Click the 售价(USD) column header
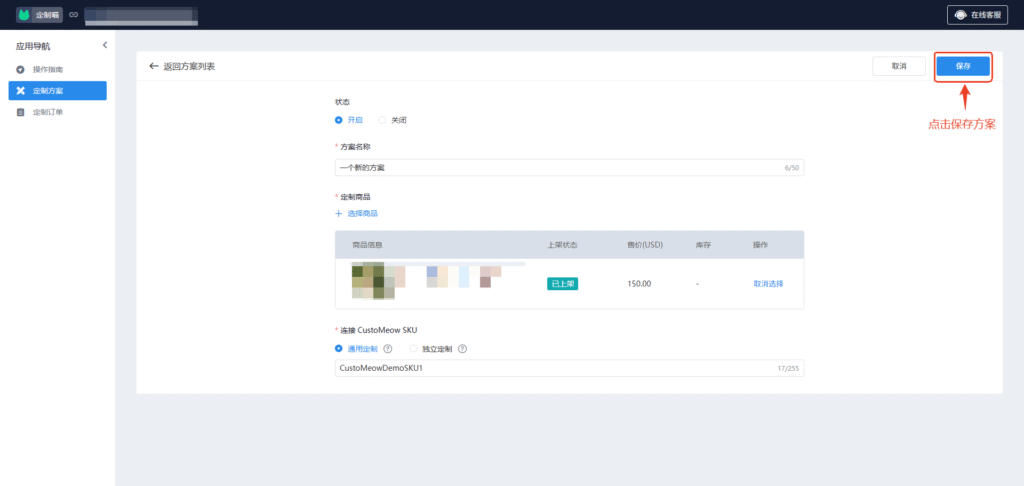 click(x=645, y=245)
